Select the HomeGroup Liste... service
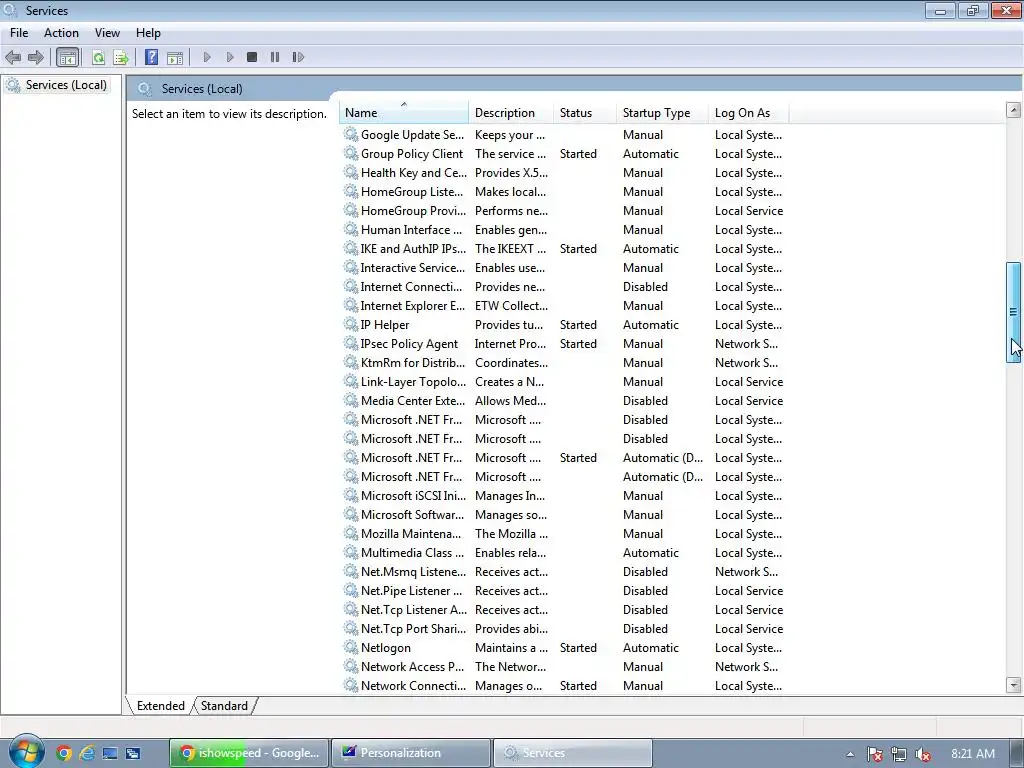This screenshot has height=768, width=1024. (x=564, y=191)
